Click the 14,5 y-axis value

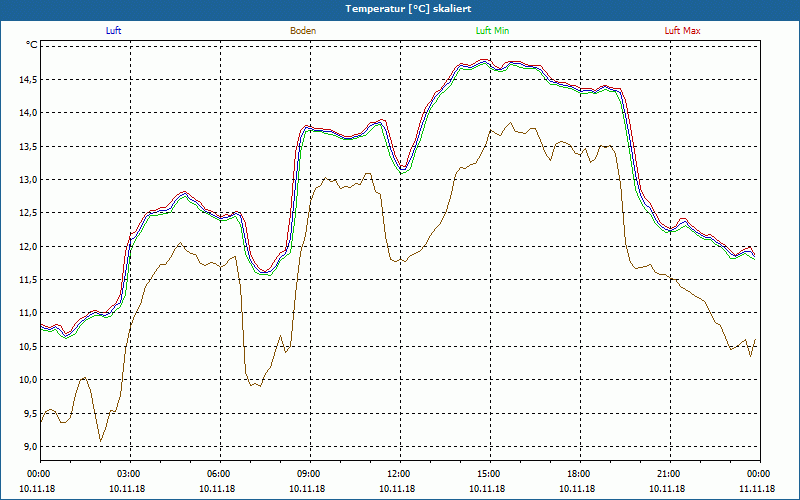pyautogui.click(x=29, y=80)
